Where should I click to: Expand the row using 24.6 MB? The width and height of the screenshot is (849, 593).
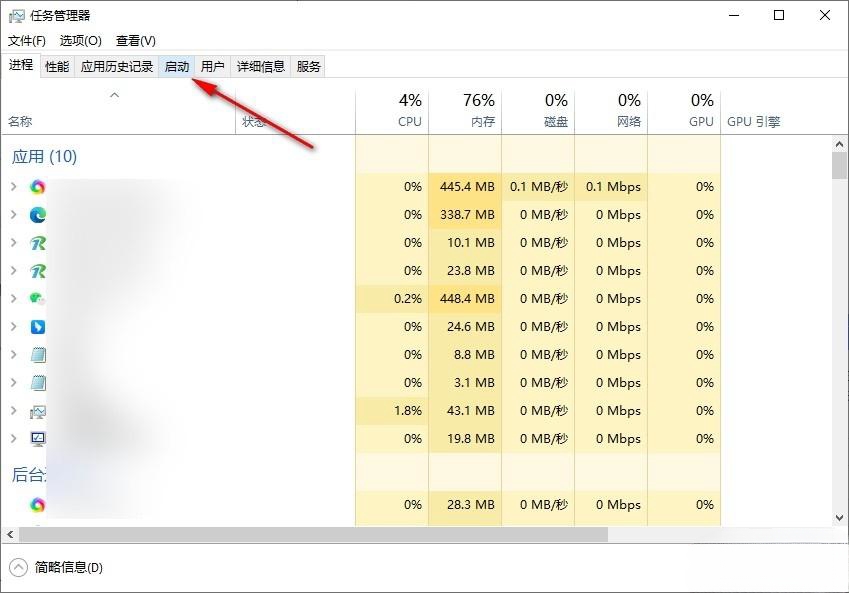tap(14, 327)
